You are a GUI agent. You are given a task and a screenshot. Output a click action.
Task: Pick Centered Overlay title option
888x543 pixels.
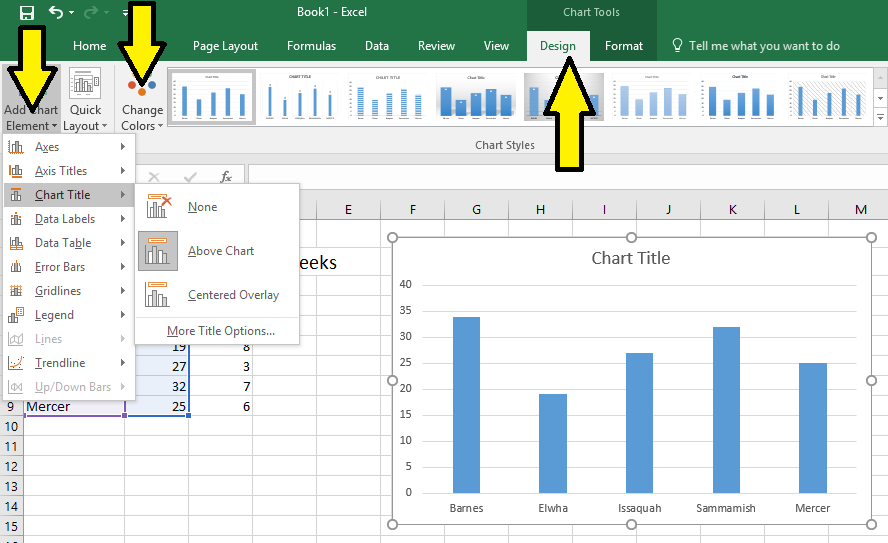(x=233, y=295)
